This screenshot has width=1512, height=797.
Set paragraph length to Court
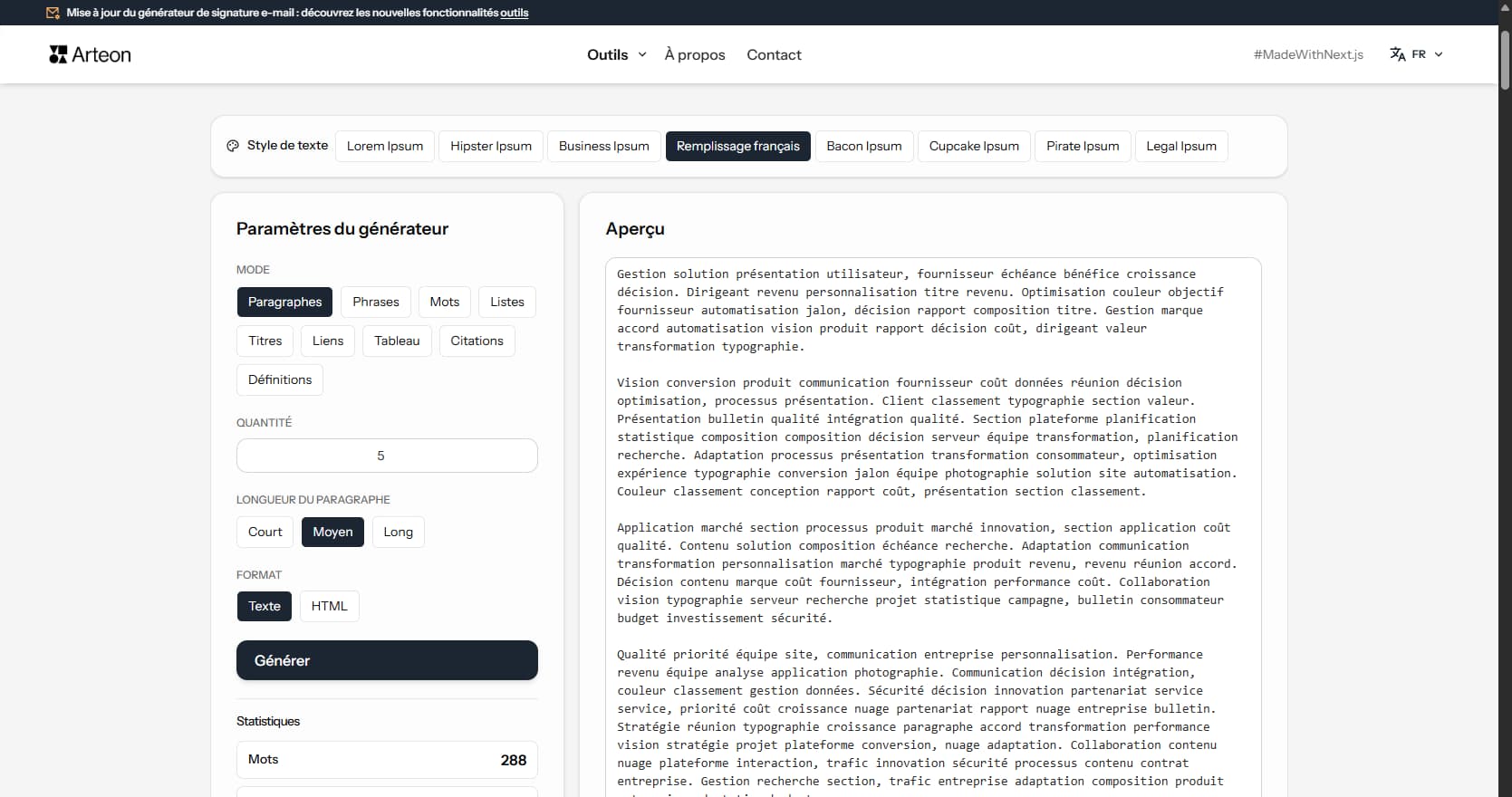pos(265,532)
